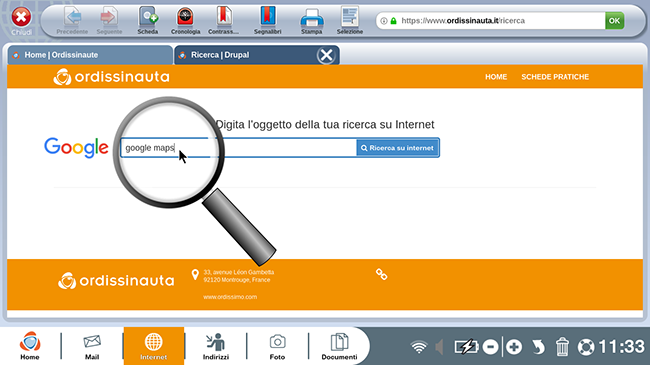Click the red Chiudi close icon
The image size is (650, 365).
pyautogui.click(x=21, y=17)
